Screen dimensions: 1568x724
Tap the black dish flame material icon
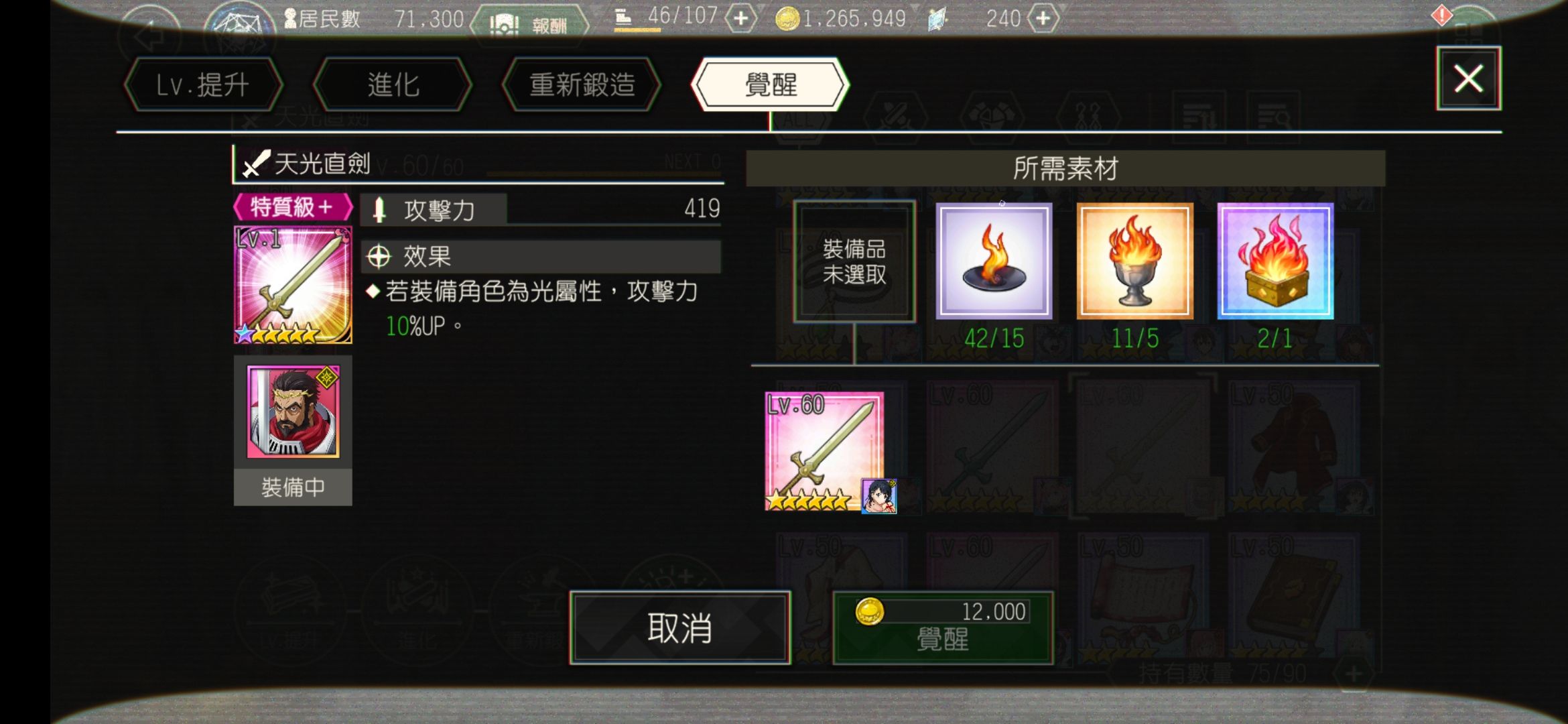point(994,261)
